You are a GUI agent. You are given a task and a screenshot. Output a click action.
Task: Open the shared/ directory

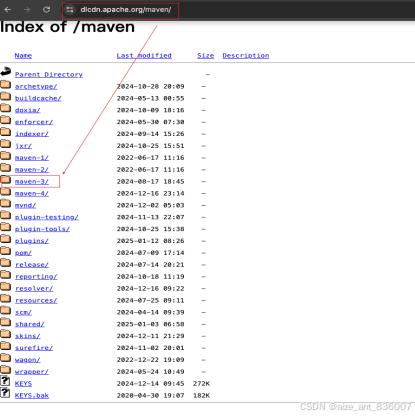[30, 324]
